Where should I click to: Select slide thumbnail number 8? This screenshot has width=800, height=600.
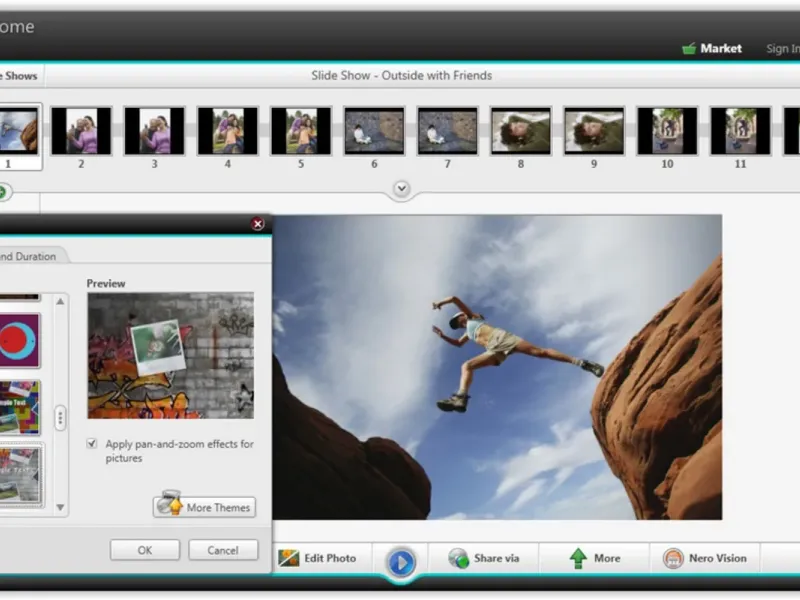(x=521, y=131)
